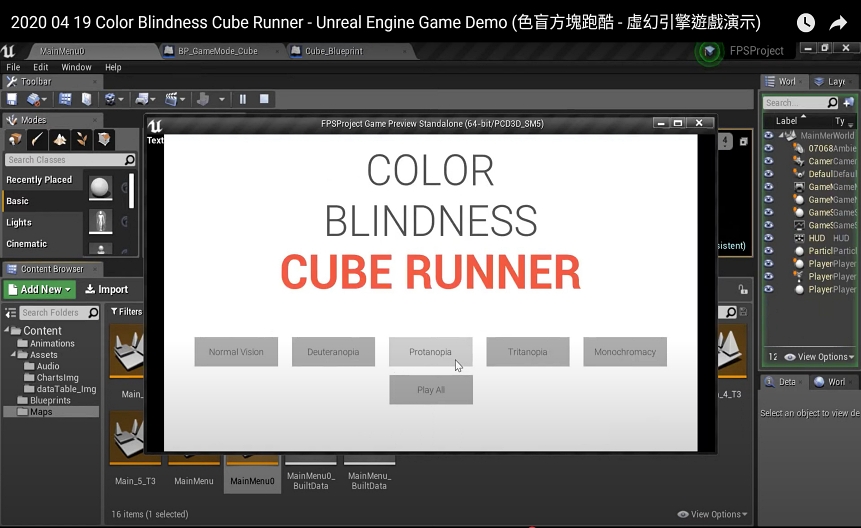Viewport: 861px width, 528px height.
Task: Select the Landscape mode icon
Action: tap(60, 139)
